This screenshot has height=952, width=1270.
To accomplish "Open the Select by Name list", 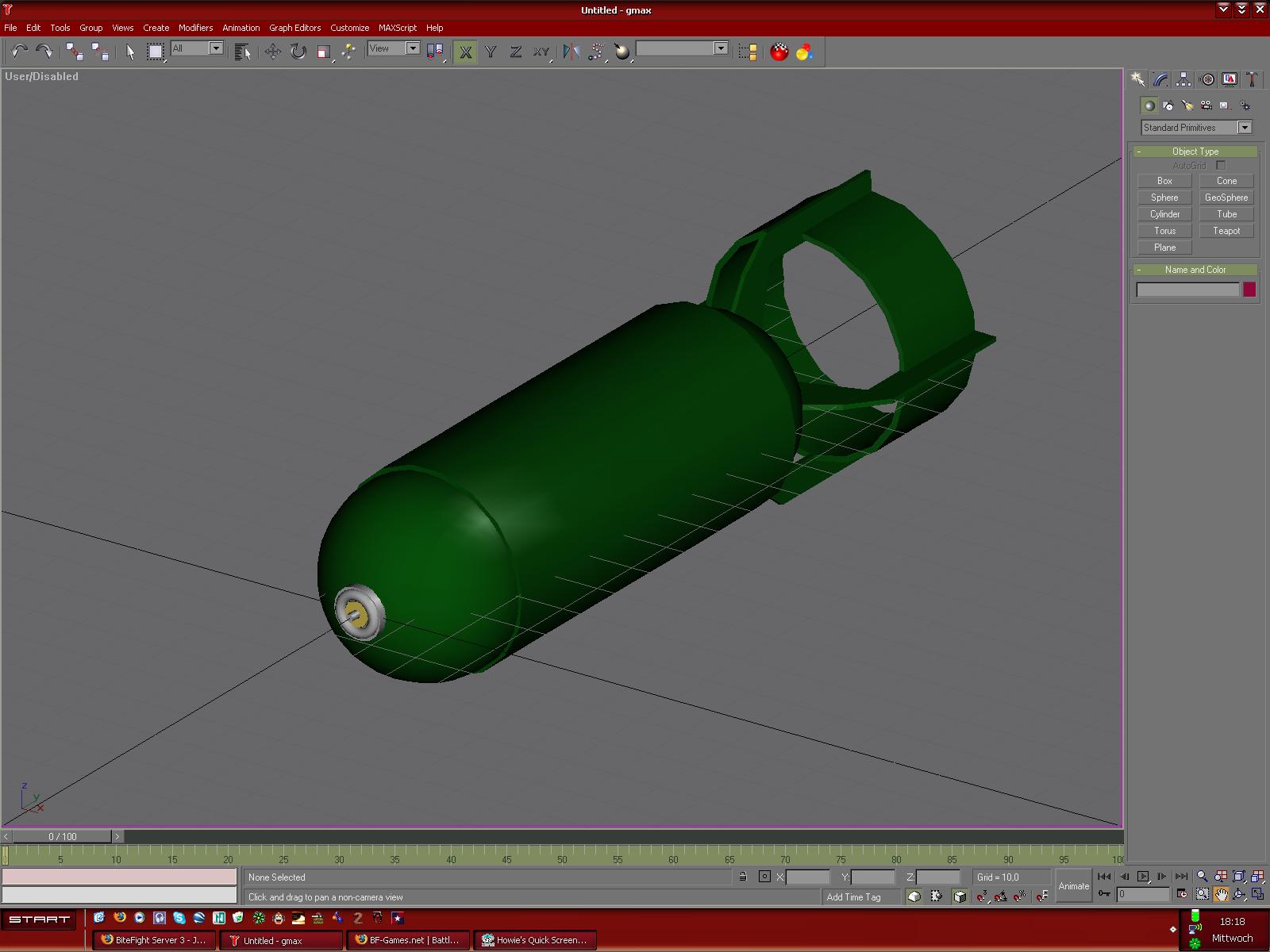I will click(x=243, y=52).
